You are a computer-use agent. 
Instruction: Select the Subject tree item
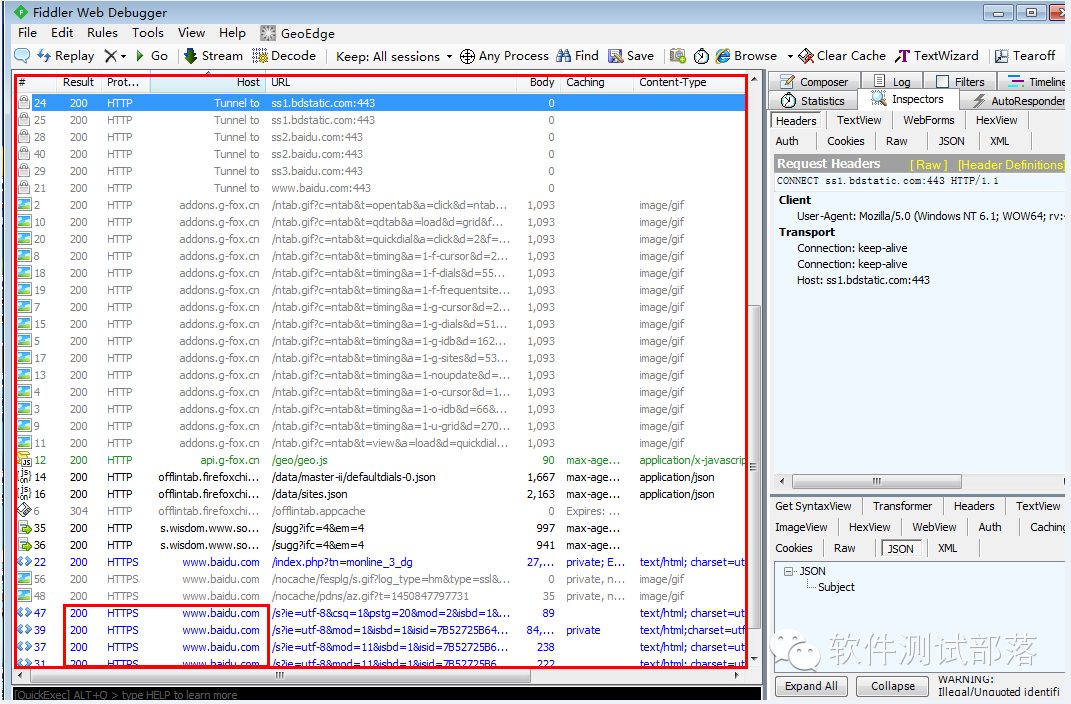point(836,587)
